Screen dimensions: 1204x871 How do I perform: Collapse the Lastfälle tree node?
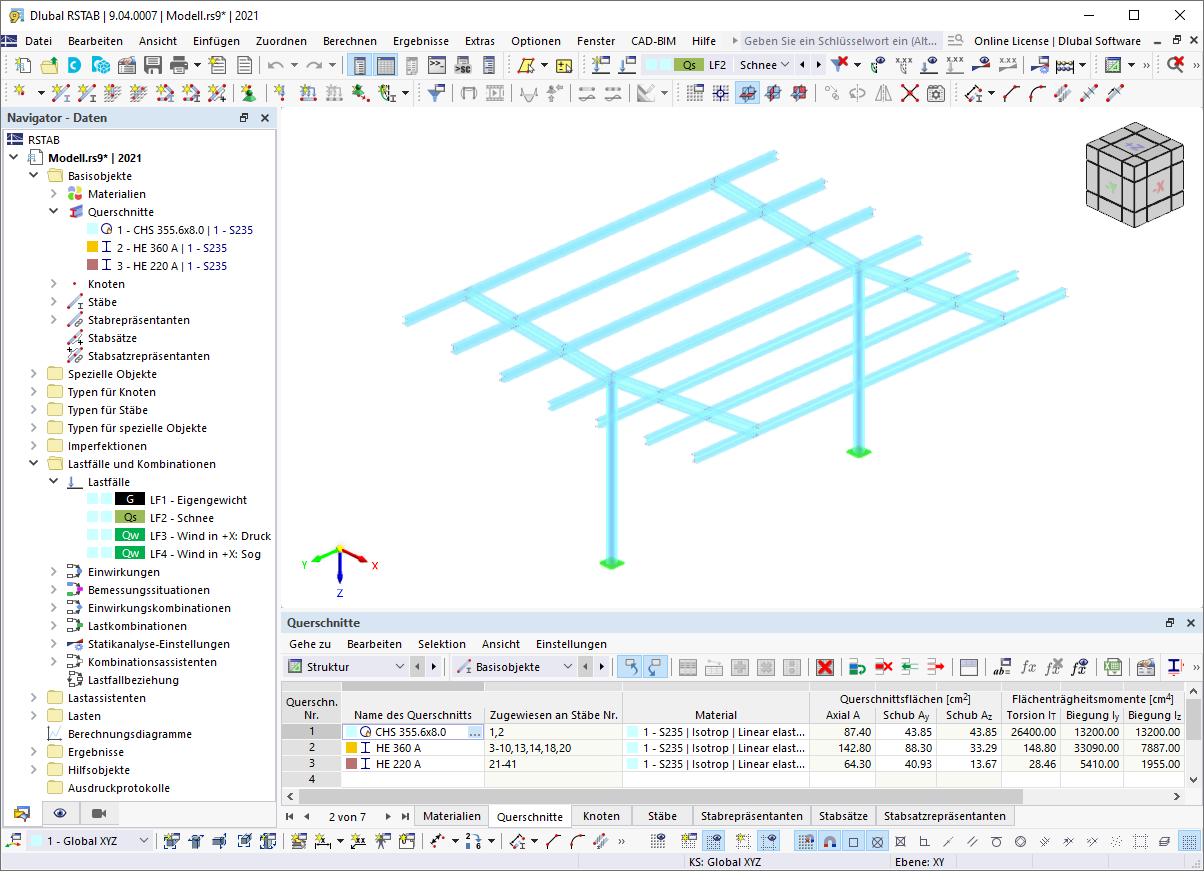pos(54,482)
